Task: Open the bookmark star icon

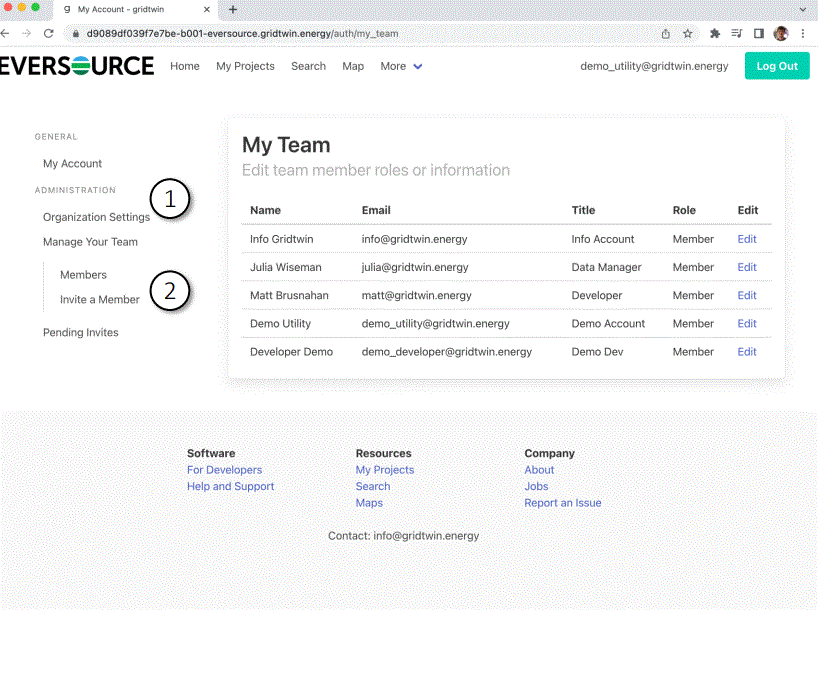Action: (x=687, y=33)
